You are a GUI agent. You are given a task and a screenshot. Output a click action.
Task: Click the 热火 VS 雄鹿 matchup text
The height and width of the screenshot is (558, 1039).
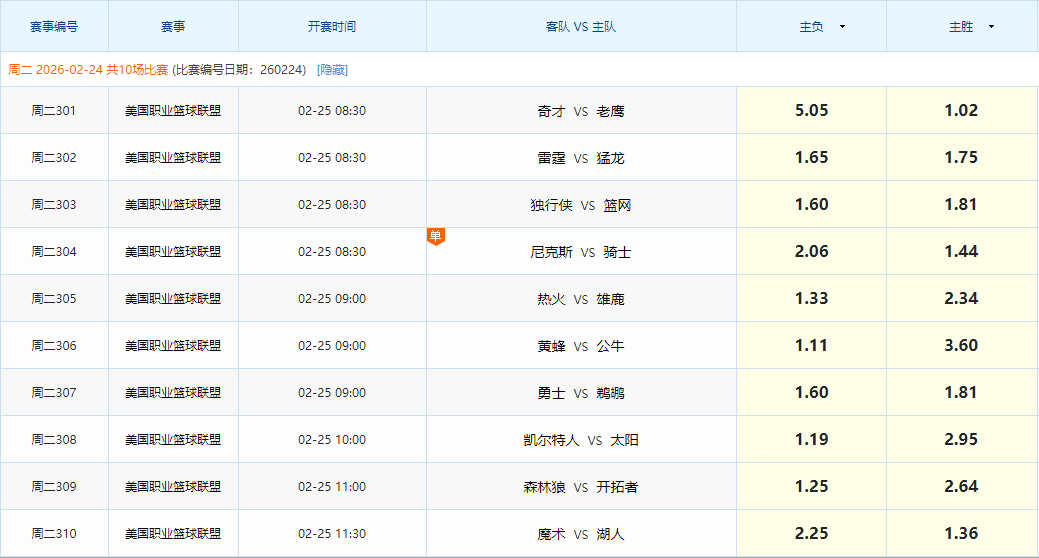(x=580, y=300)
